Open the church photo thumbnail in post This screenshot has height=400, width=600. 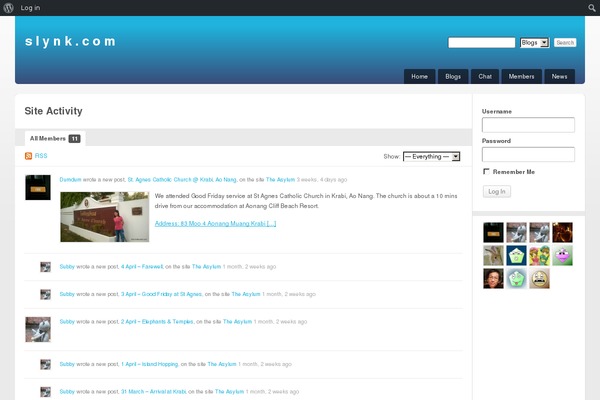click(104, 217)
